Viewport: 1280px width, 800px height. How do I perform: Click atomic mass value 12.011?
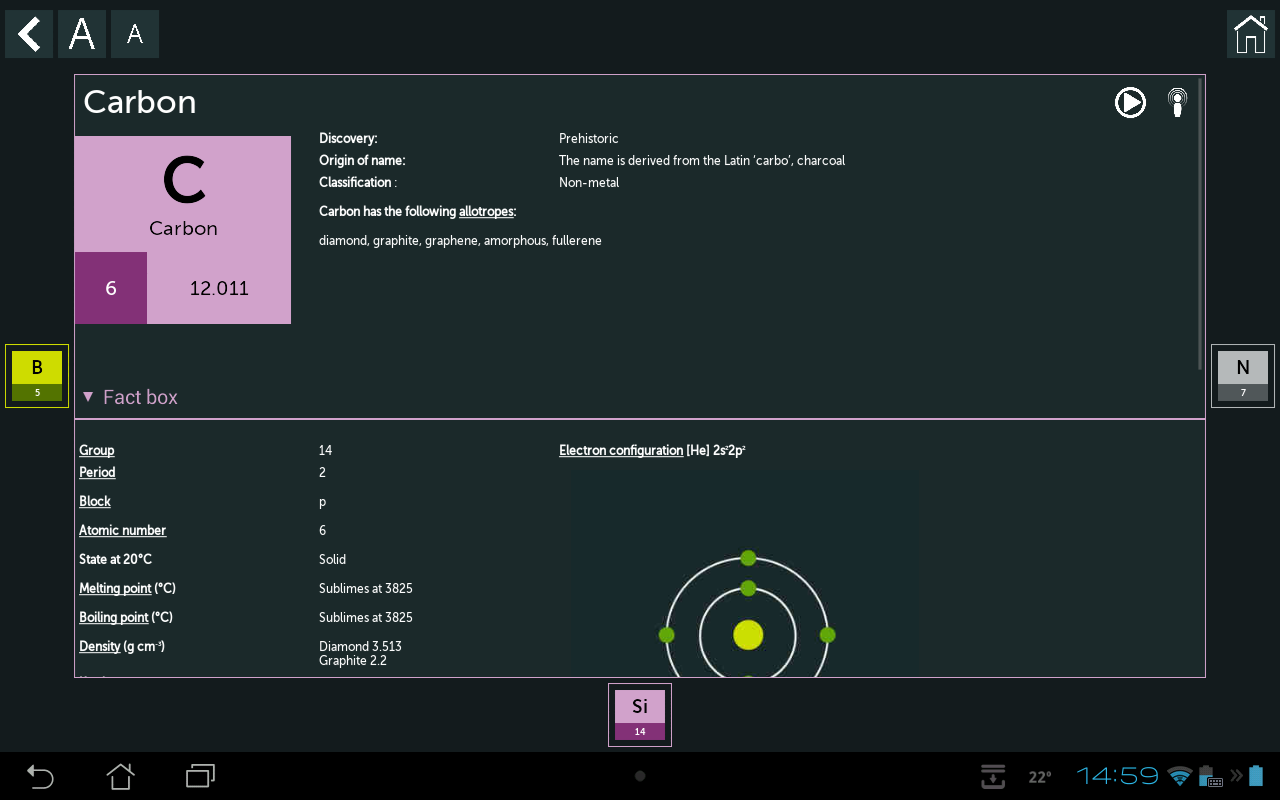[219, 288]
